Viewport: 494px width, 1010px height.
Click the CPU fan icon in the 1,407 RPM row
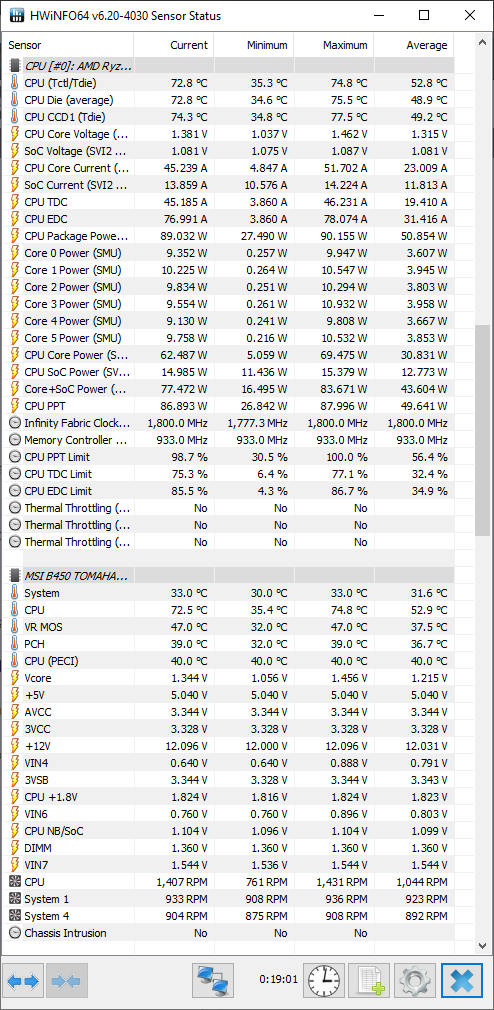point(15,882)
